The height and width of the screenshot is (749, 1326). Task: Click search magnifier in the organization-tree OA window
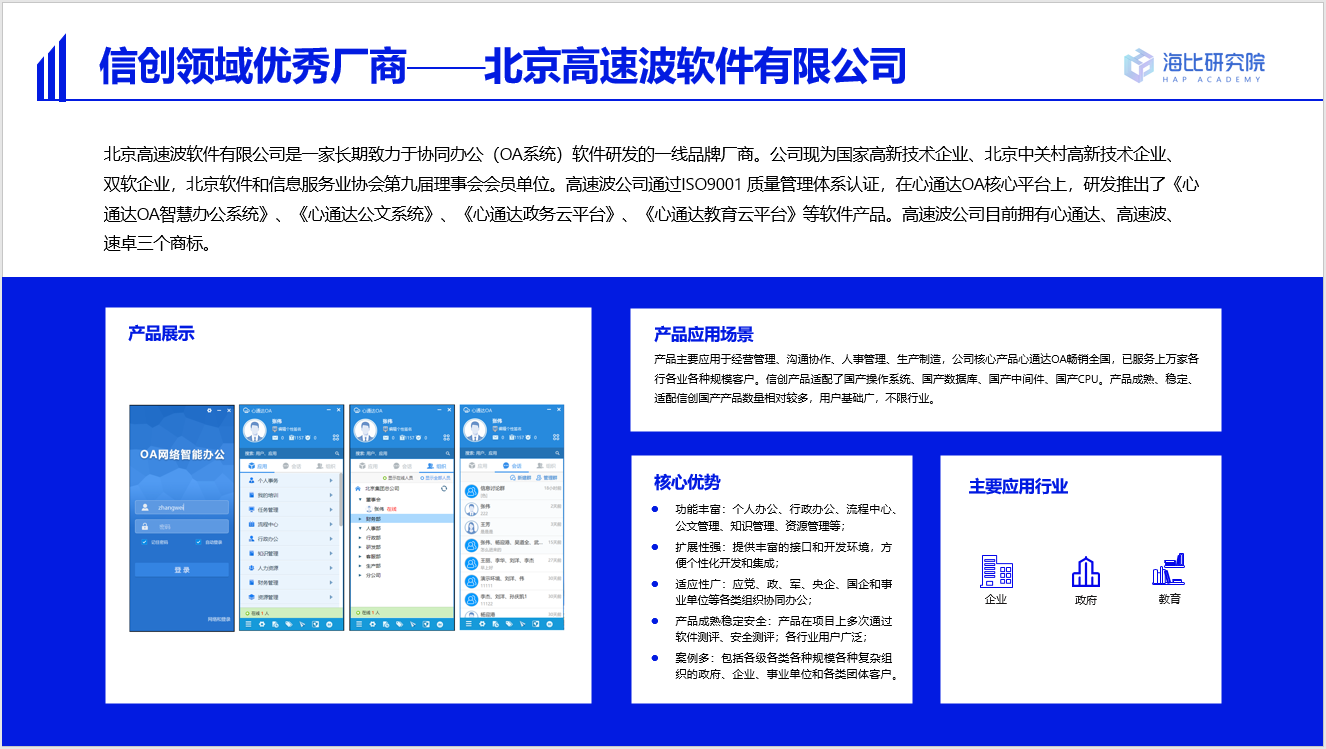(448, 454)
